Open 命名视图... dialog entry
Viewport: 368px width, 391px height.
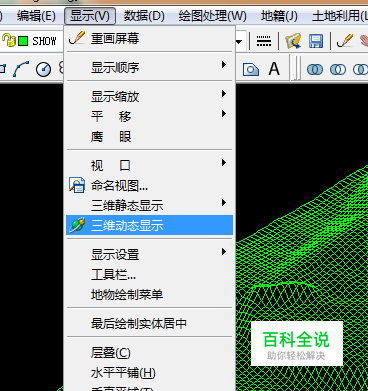pos(149,185)
